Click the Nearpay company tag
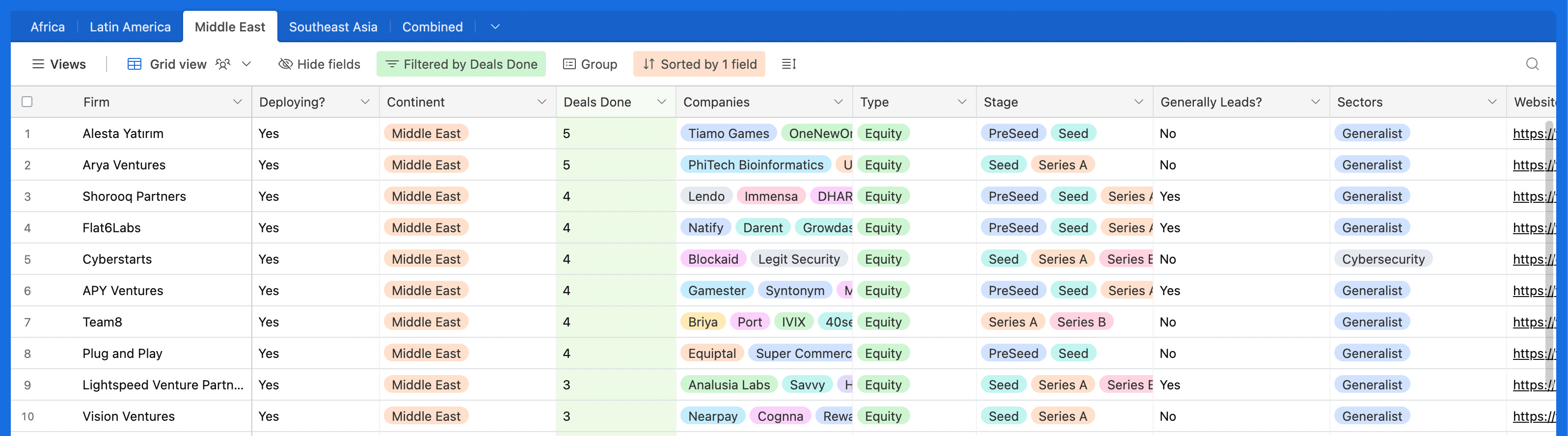 712,416
